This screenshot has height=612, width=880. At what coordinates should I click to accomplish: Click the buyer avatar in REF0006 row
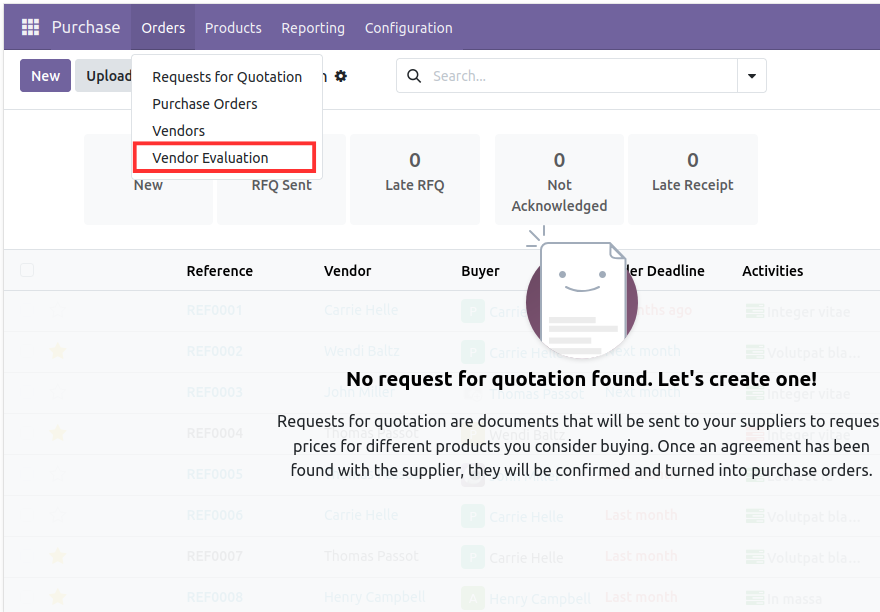pyautogui.click(x=473, y=516)
